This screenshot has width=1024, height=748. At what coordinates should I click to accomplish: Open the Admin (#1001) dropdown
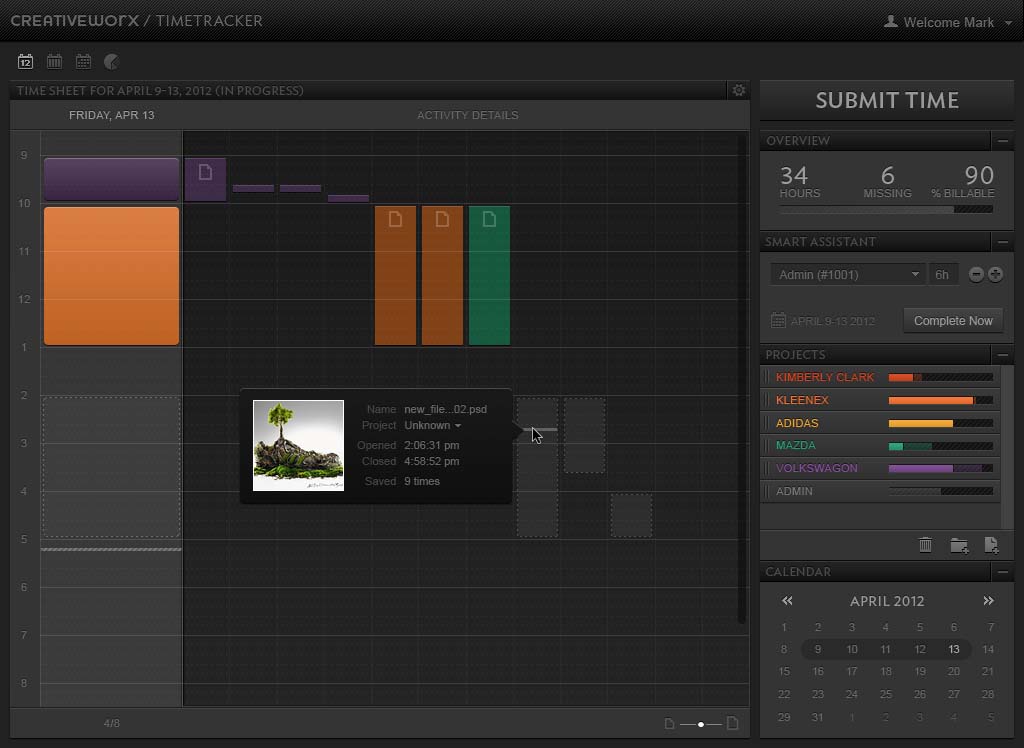coord(847,273)
